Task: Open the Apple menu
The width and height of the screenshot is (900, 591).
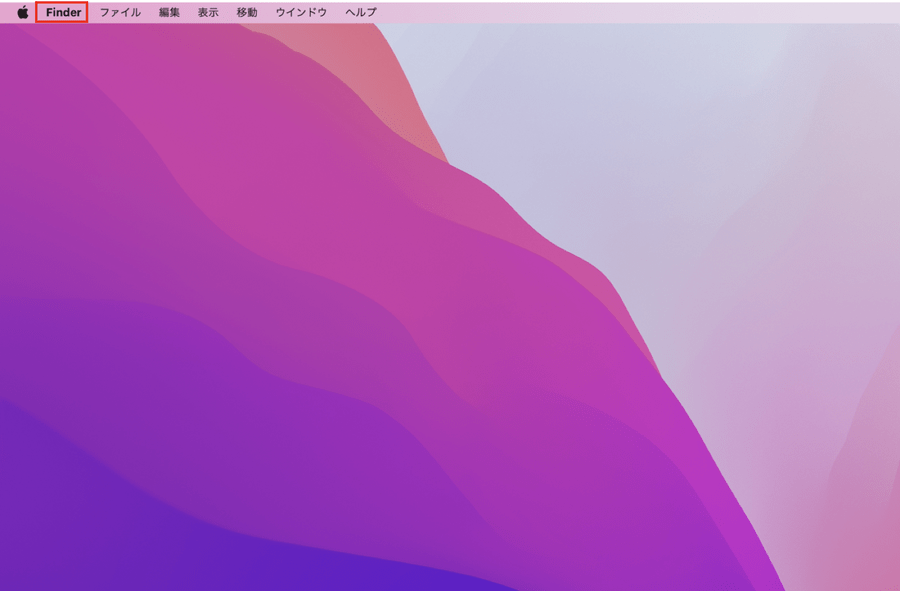Action: click(23, 12)
